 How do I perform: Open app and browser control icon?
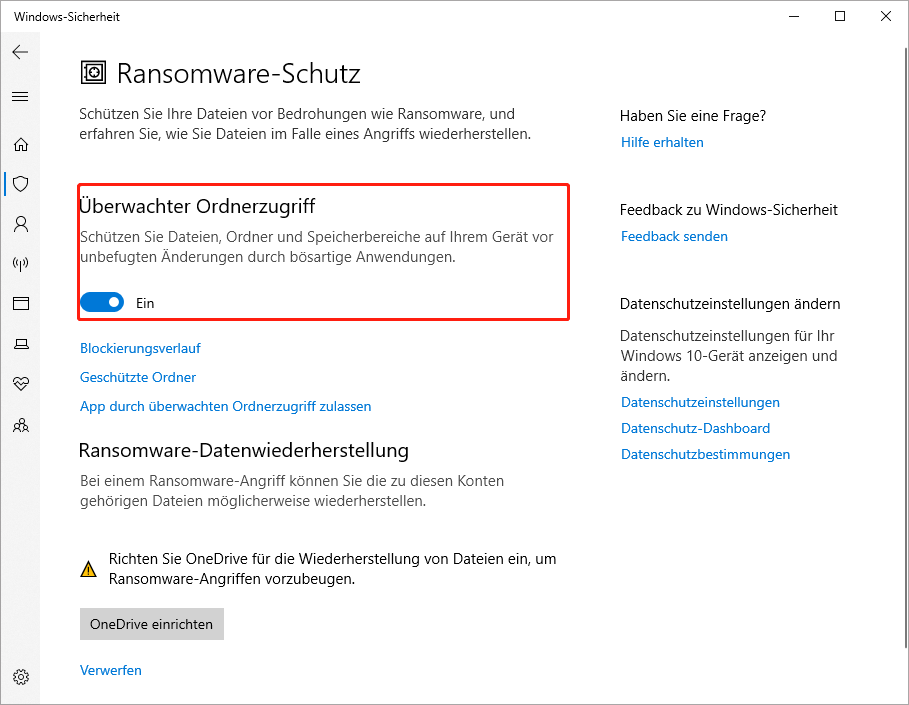tap(21, 303)
